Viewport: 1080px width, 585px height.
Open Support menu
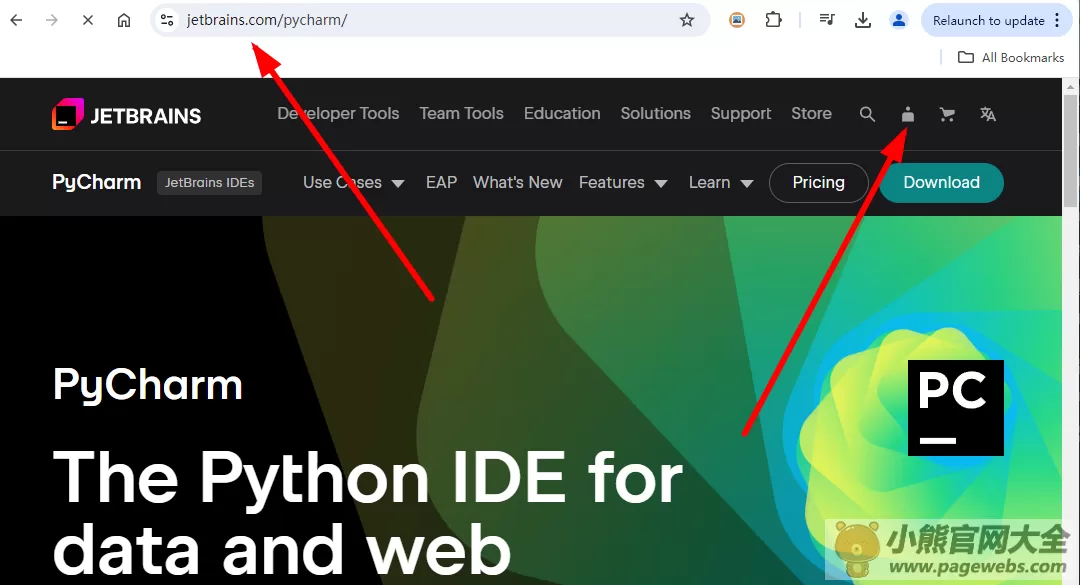point(741,114)
